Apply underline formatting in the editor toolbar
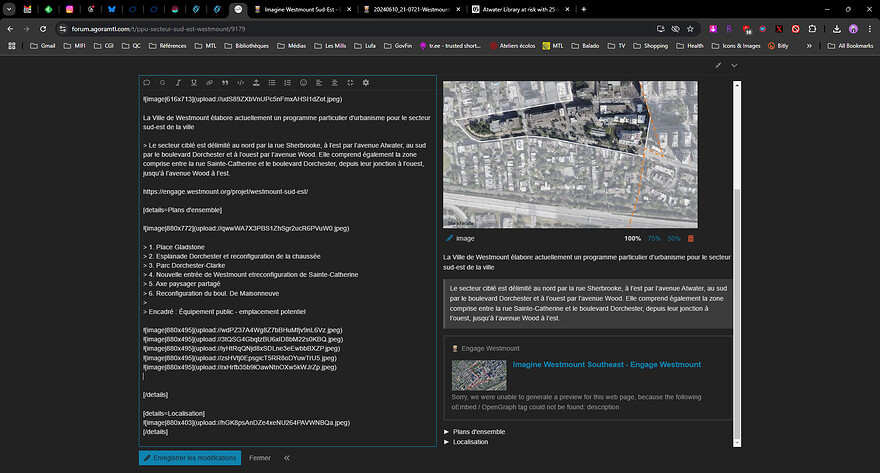Image resolution: width=880 pixels, height=473 pixels. (194, 82)
